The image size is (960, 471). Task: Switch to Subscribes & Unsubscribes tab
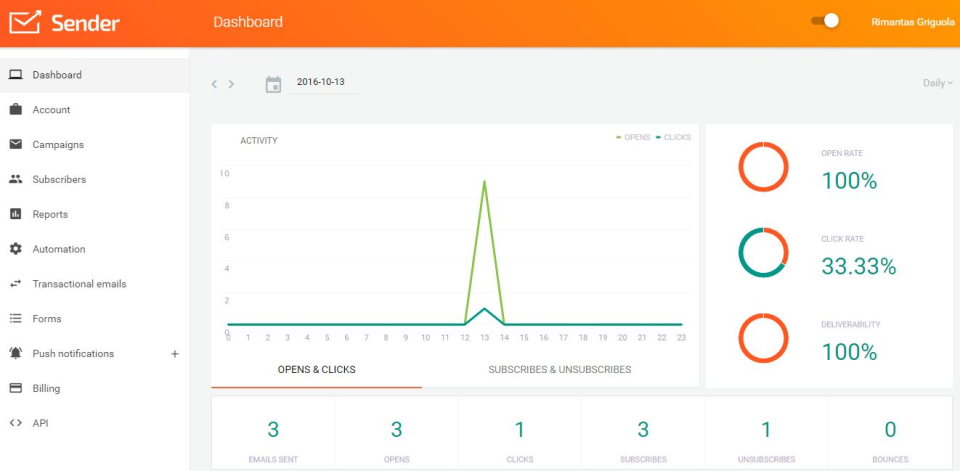coord(560,370)
